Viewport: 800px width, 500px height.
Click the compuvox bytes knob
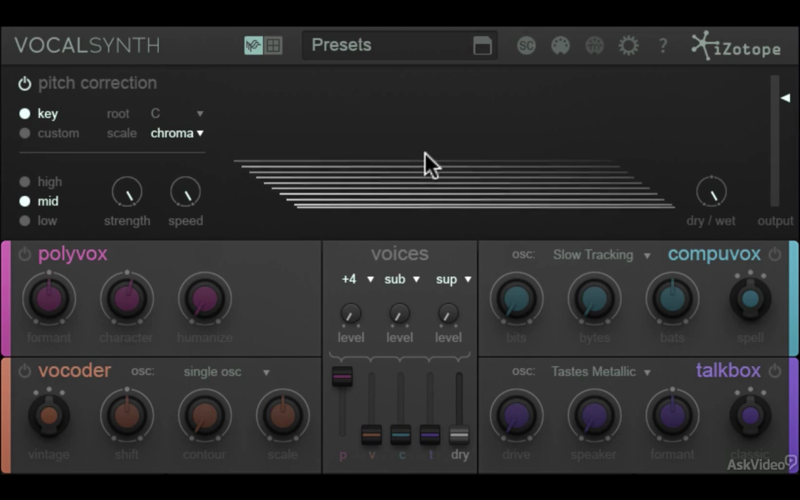click(594, 298)
